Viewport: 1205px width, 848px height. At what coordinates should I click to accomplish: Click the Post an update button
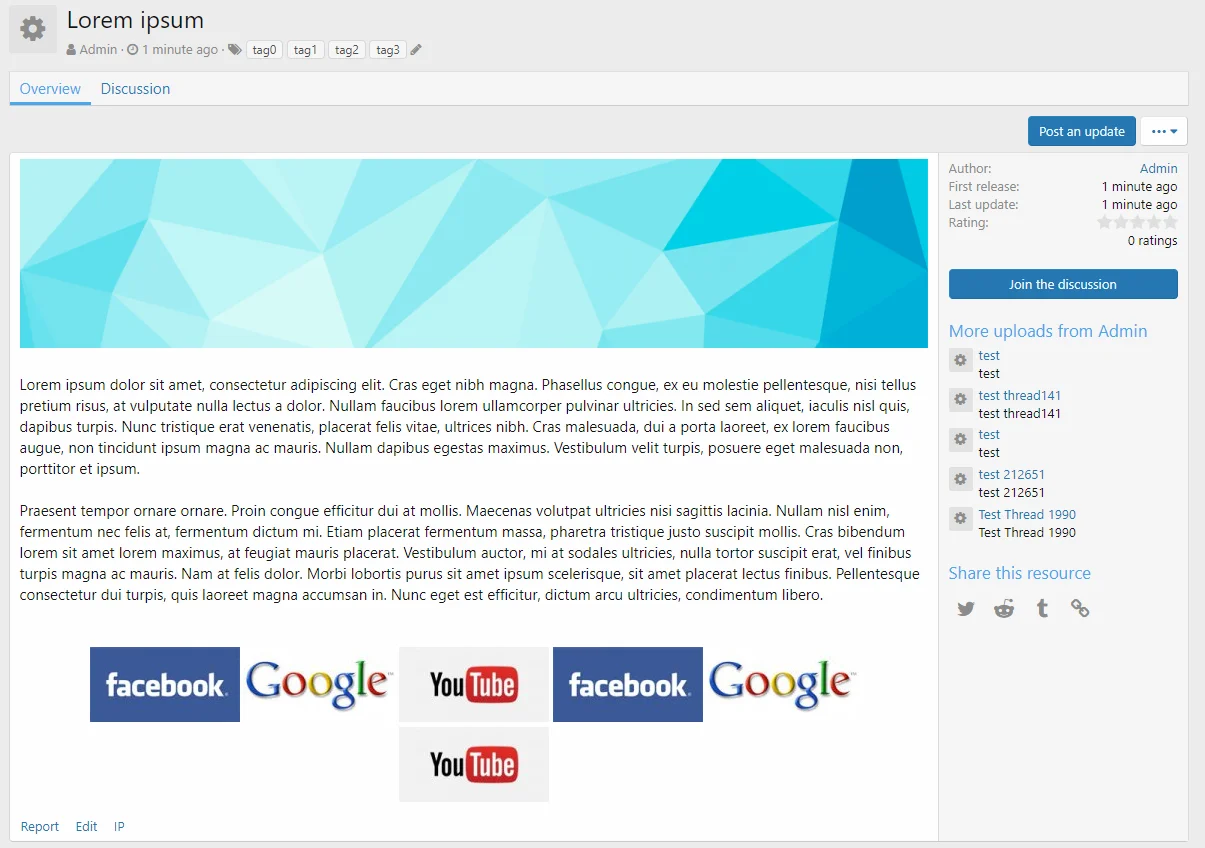tap(1081, 131)
